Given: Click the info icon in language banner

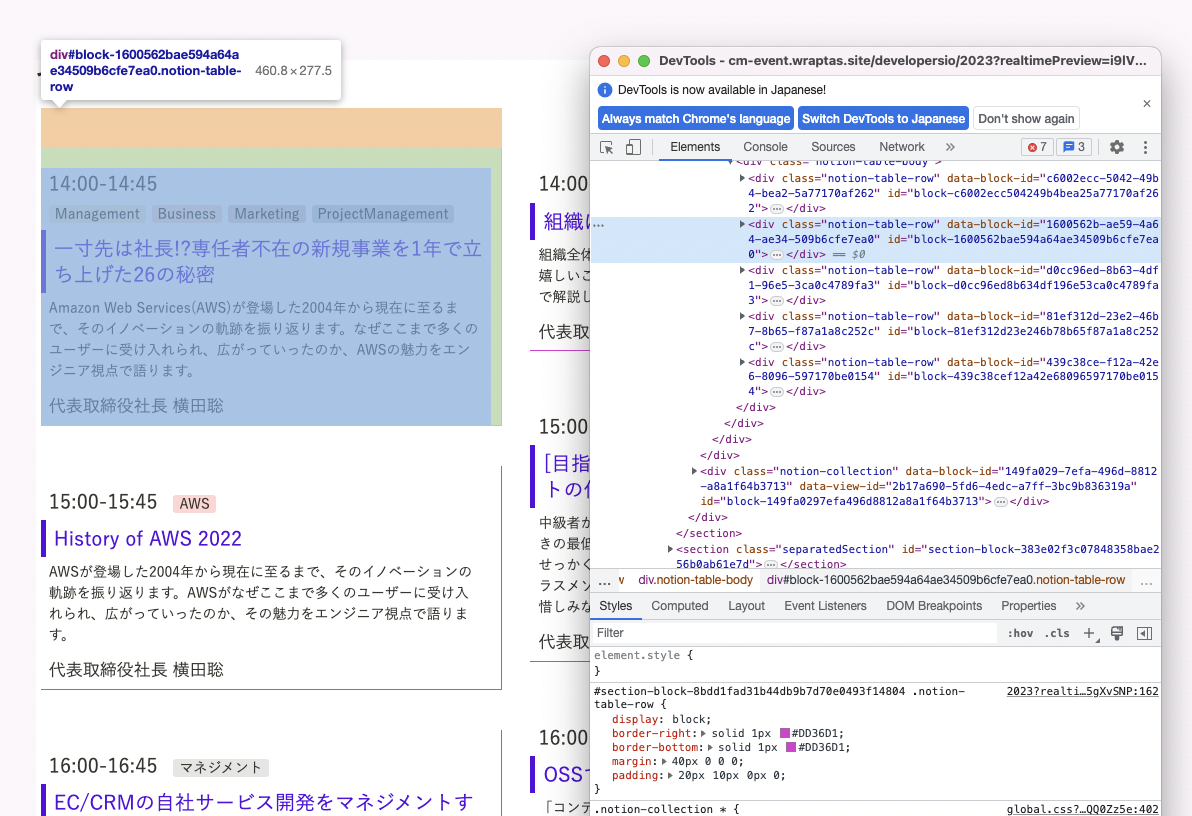Looking at the screenshot, I should pos(605,90).
